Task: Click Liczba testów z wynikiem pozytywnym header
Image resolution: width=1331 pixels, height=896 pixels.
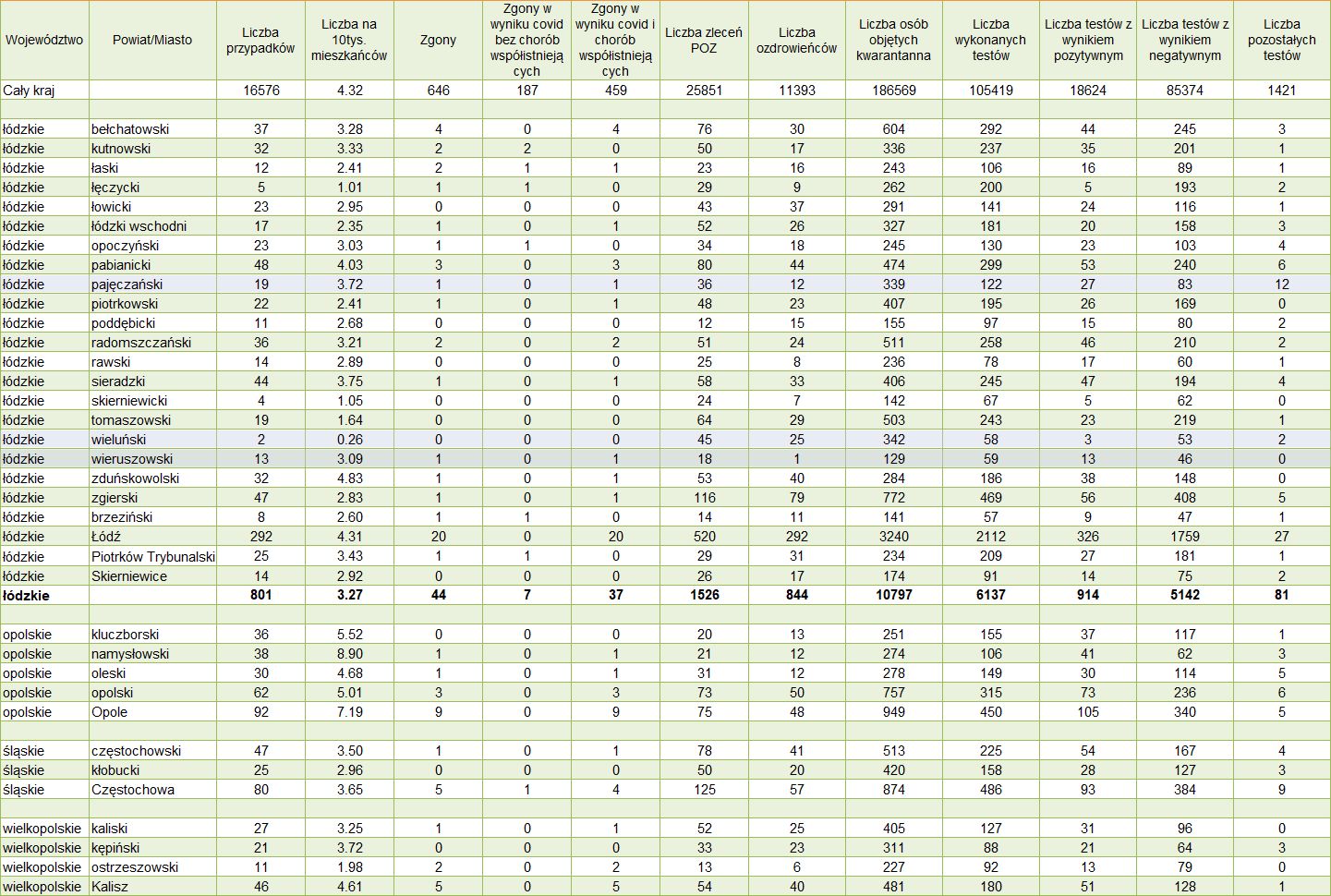Action: [x=1088, y=40]
